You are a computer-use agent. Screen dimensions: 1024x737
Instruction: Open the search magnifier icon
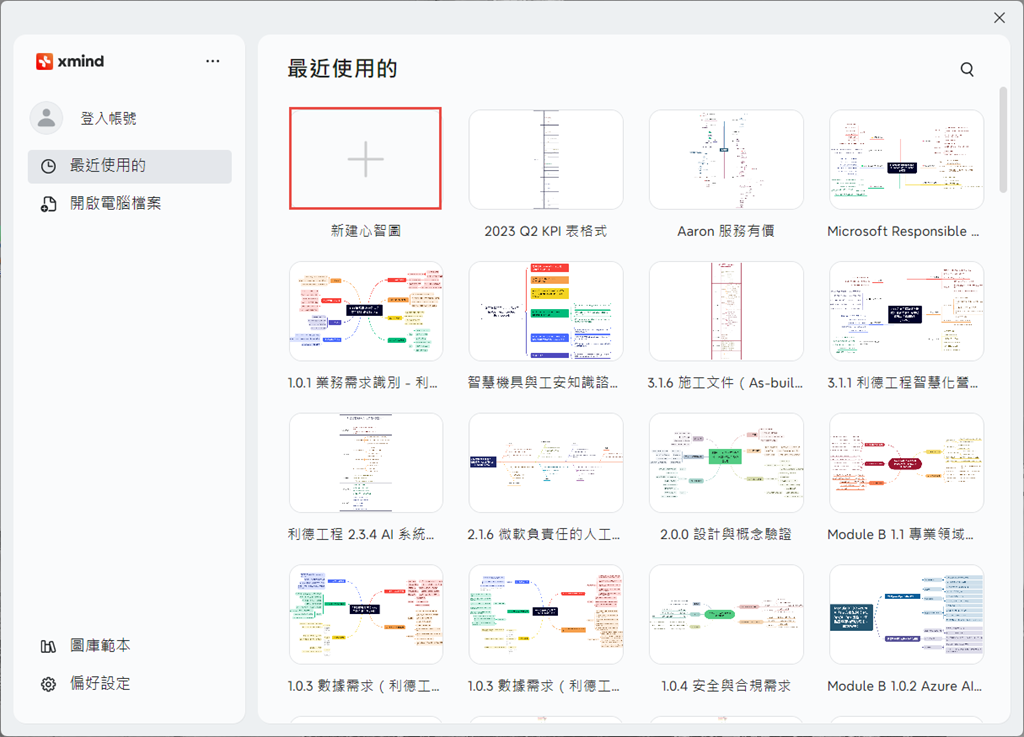(x=967, y=69)
